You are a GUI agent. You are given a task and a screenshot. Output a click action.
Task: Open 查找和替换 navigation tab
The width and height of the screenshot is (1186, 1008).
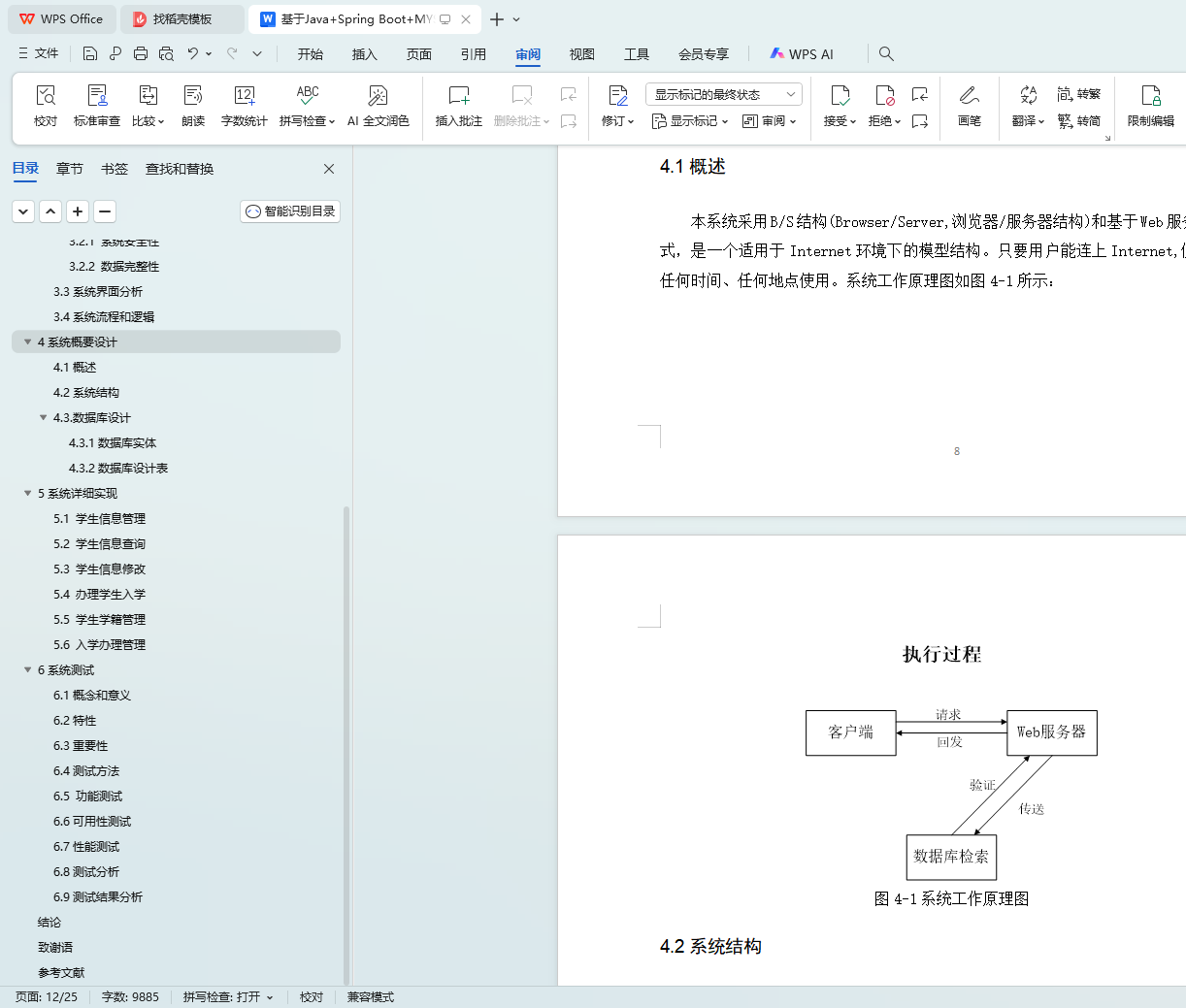tap(180, 169)
